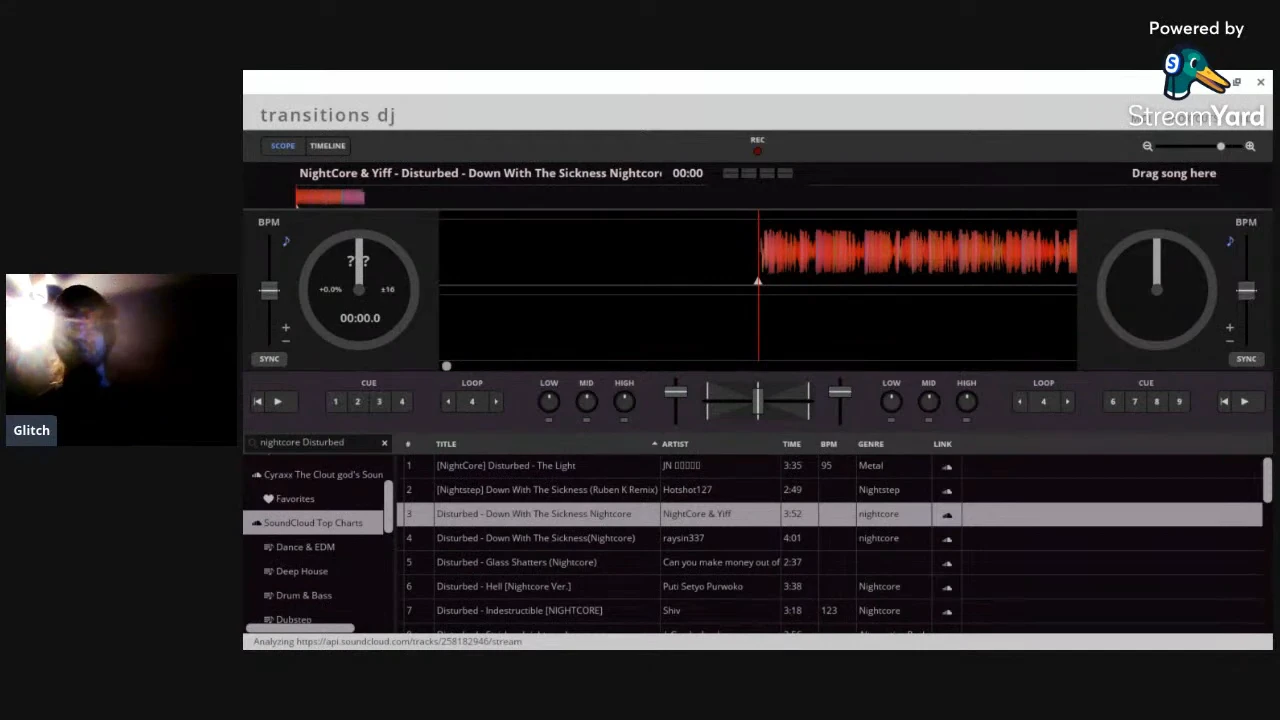This screenshot has width=1280, height=720.
Task: Increase left deck pitch with plus icon
Action: point(285,327)
